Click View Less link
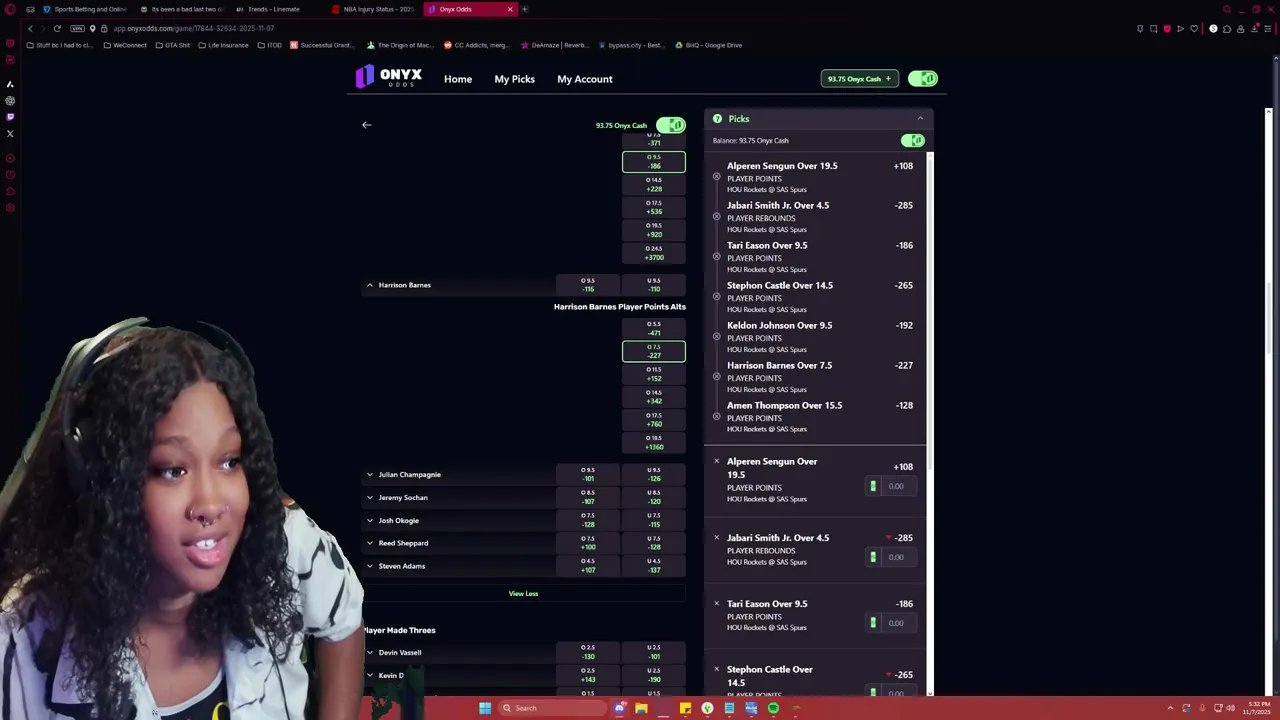The image size is (1280, 720). [x=523, y=594]
